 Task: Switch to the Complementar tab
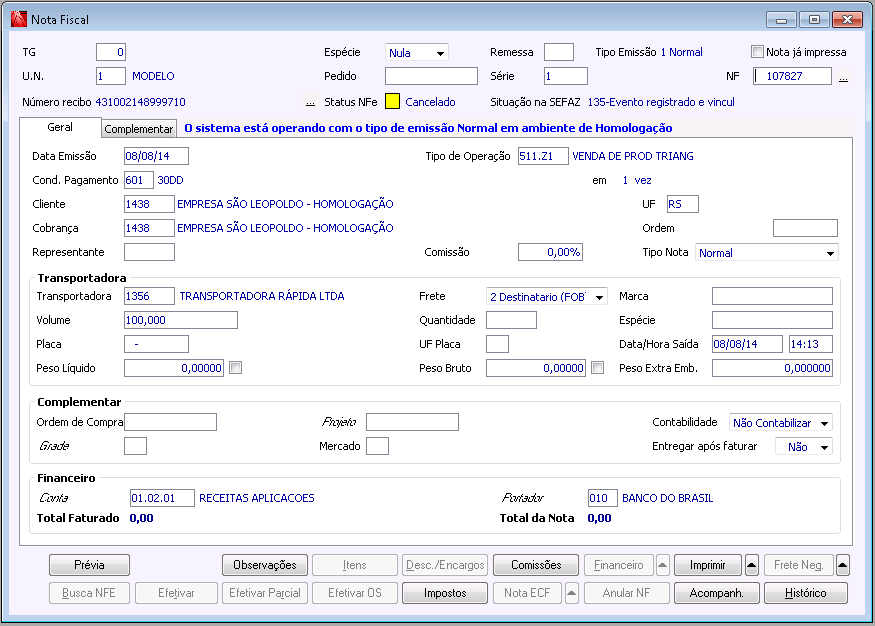click(x=139, y=129)
